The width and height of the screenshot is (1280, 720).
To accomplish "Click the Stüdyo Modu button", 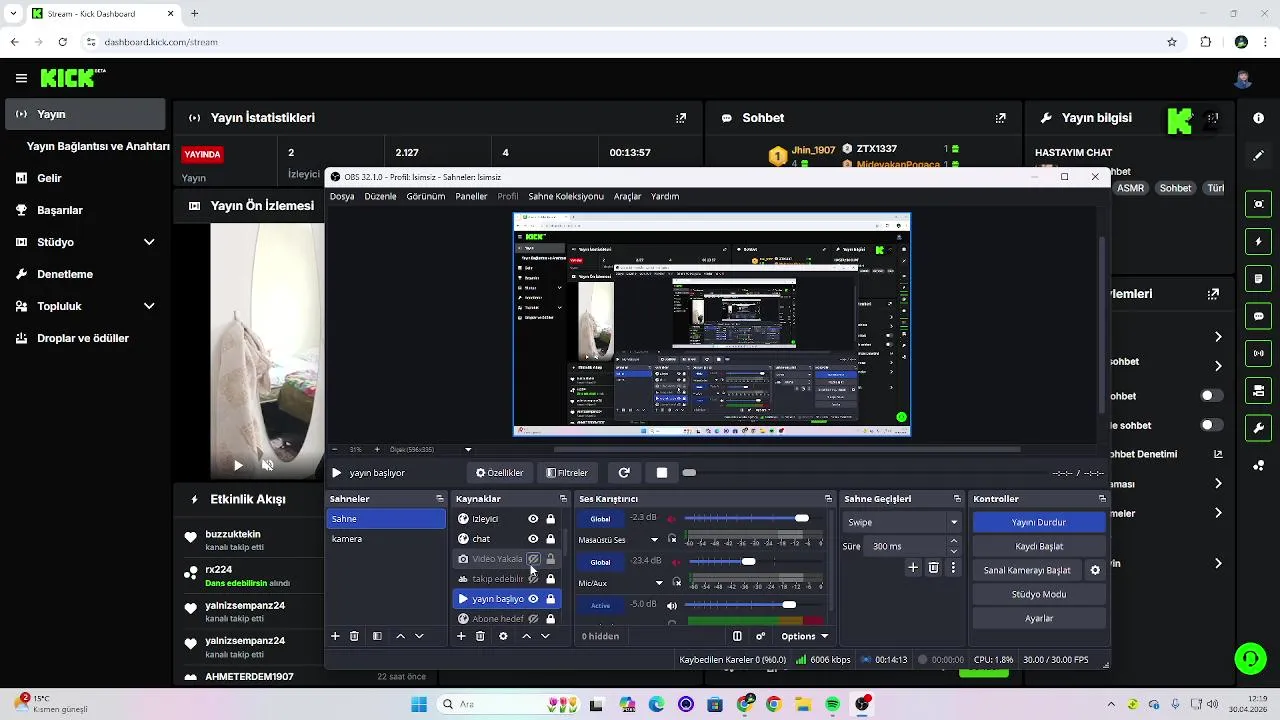I will (x=1038, y=594).
